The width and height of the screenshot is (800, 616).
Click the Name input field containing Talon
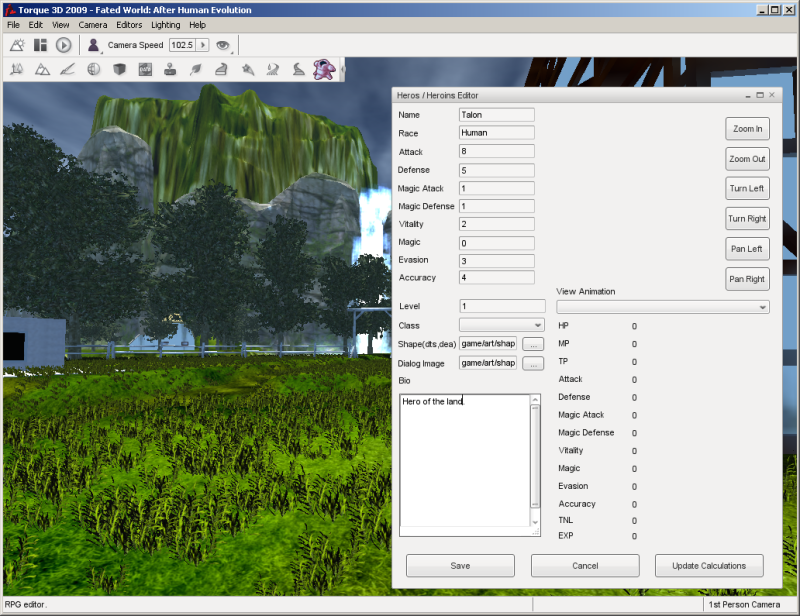pos(497,115)
